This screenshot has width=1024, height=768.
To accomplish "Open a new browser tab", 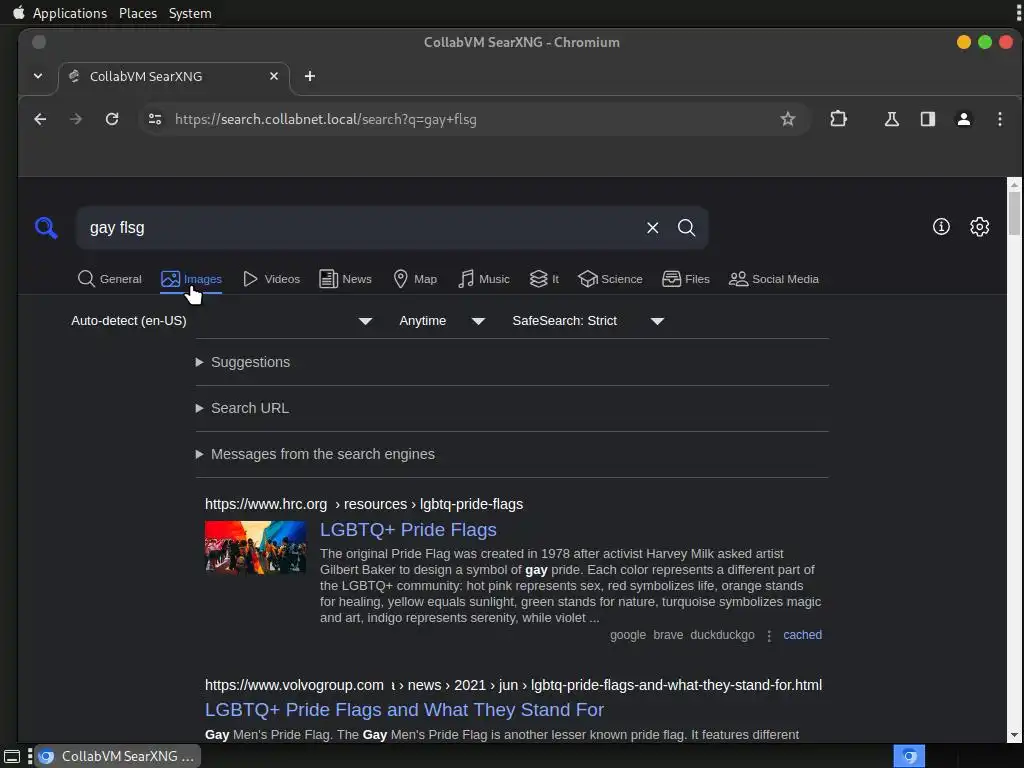I will tap(310, 76).
